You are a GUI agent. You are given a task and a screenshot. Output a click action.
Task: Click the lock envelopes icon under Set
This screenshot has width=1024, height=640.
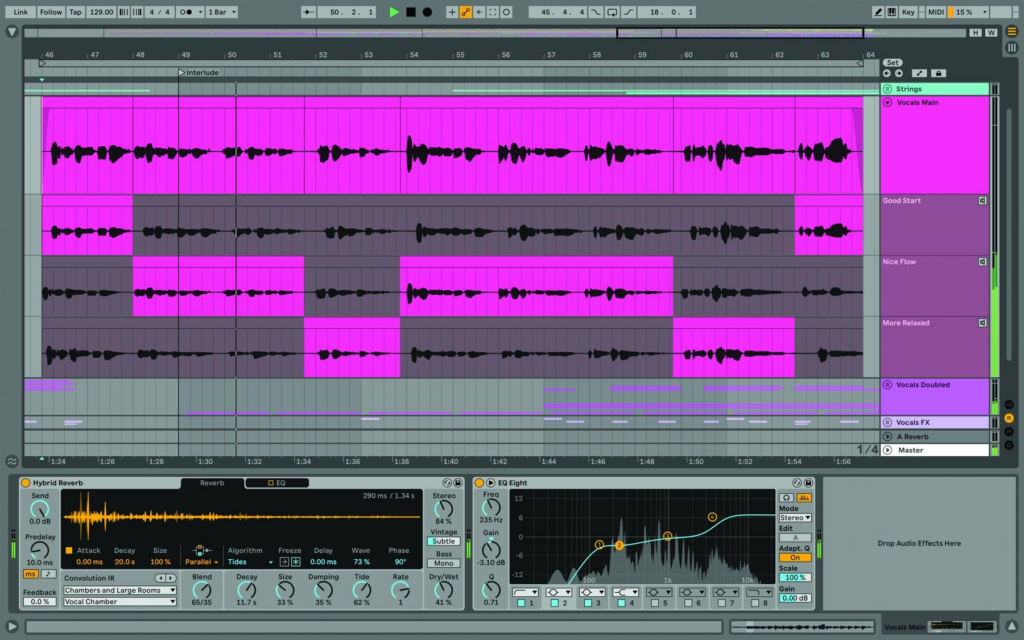pyautogui.click(x=938, y=73)
